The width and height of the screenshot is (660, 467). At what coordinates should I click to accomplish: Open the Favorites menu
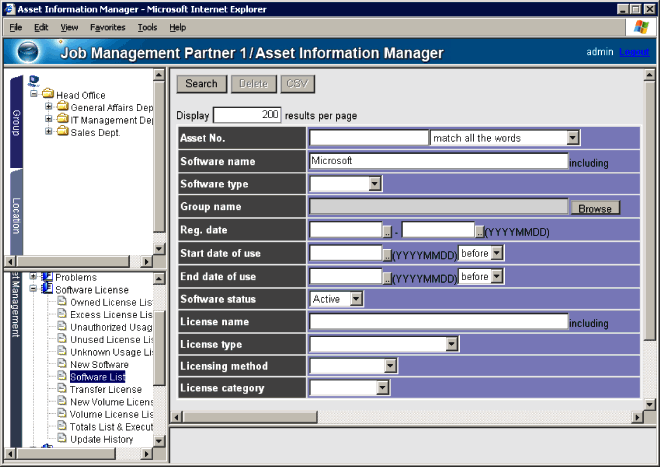click(x=107, y=27)
